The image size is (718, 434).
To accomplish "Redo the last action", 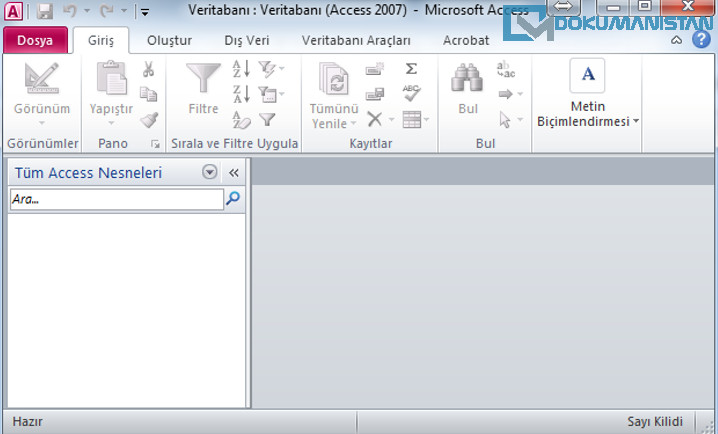I will tap(106, 11).
